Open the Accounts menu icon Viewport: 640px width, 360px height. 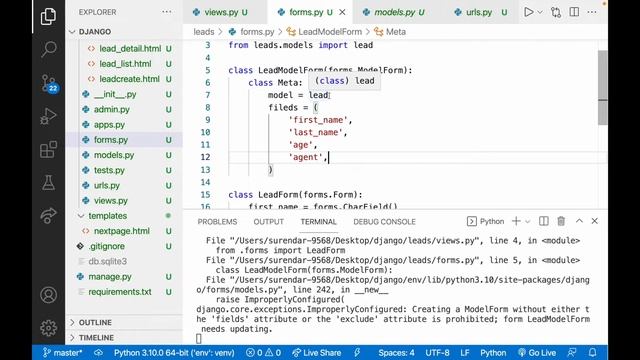click(48, 295)
